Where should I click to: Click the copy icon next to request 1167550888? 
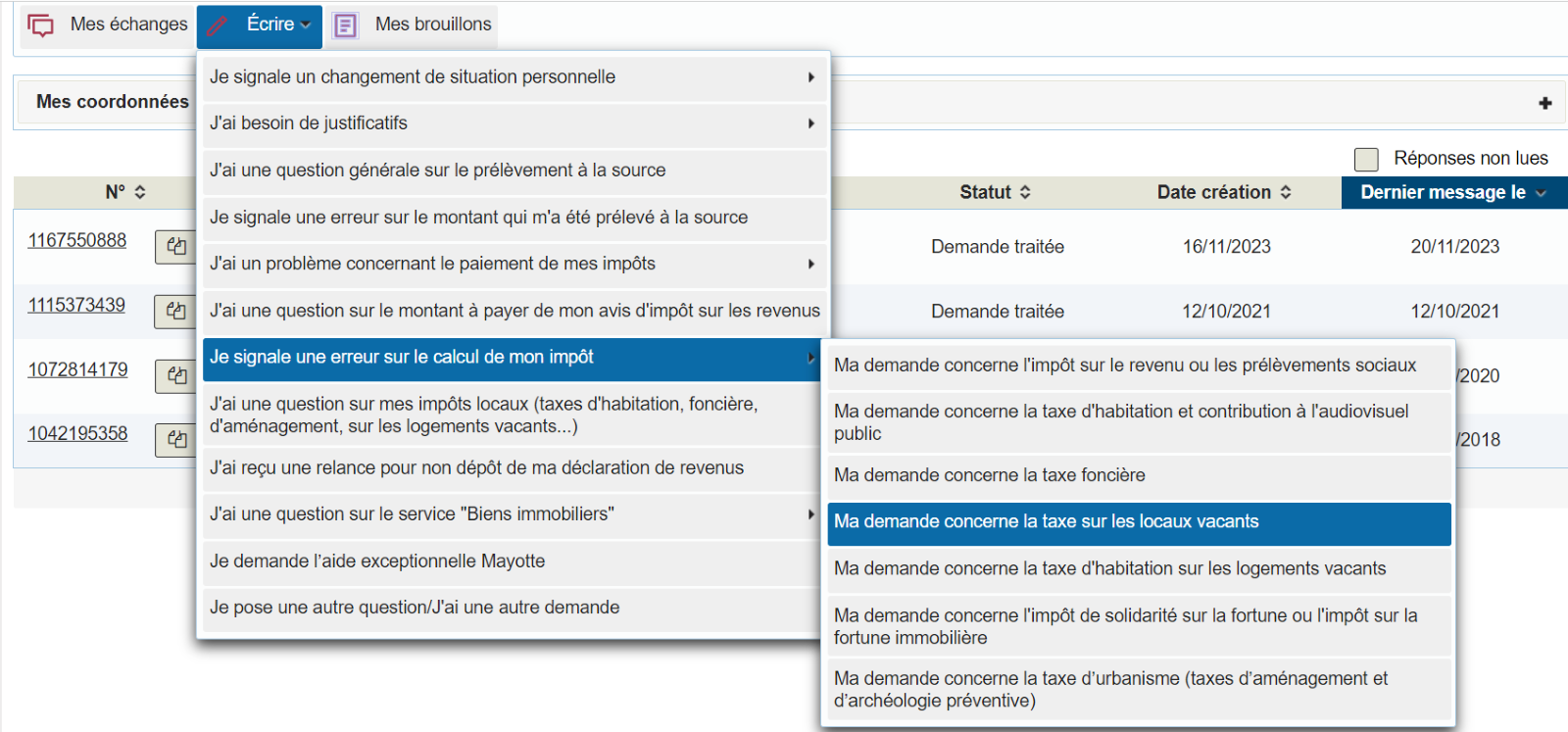click(x=176, y=247)
